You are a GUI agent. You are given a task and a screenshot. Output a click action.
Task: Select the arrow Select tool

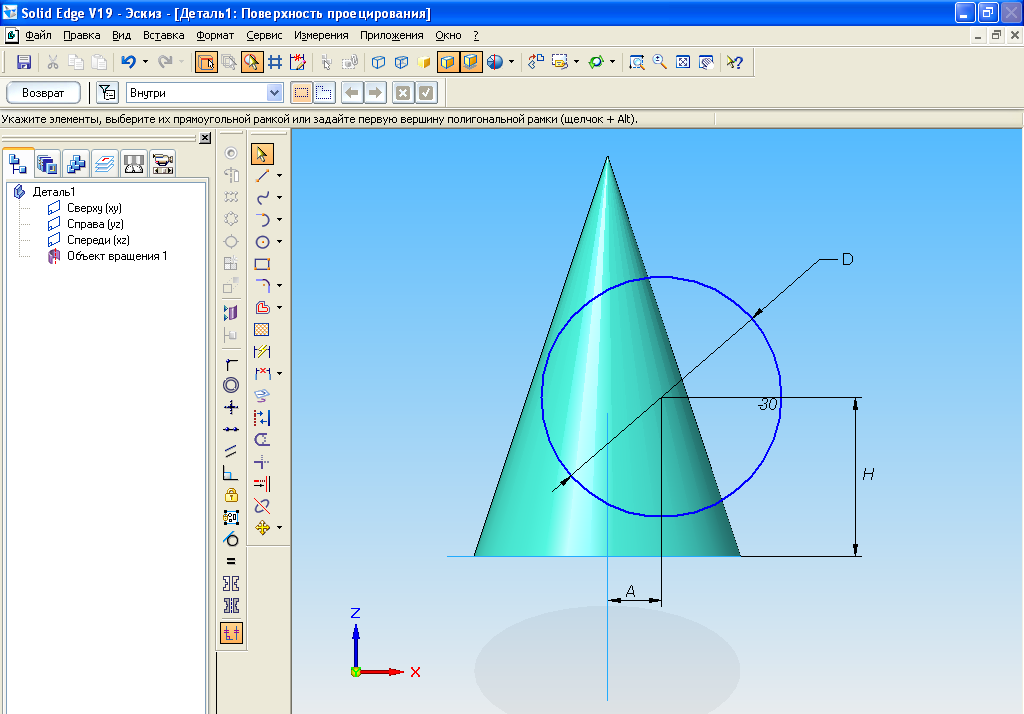[262, 153]
